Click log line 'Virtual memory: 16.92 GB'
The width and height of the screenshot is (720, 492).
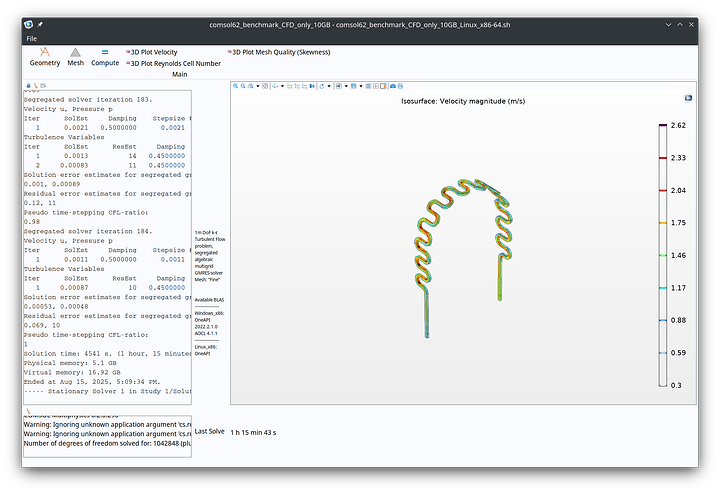tap(72, 373)
